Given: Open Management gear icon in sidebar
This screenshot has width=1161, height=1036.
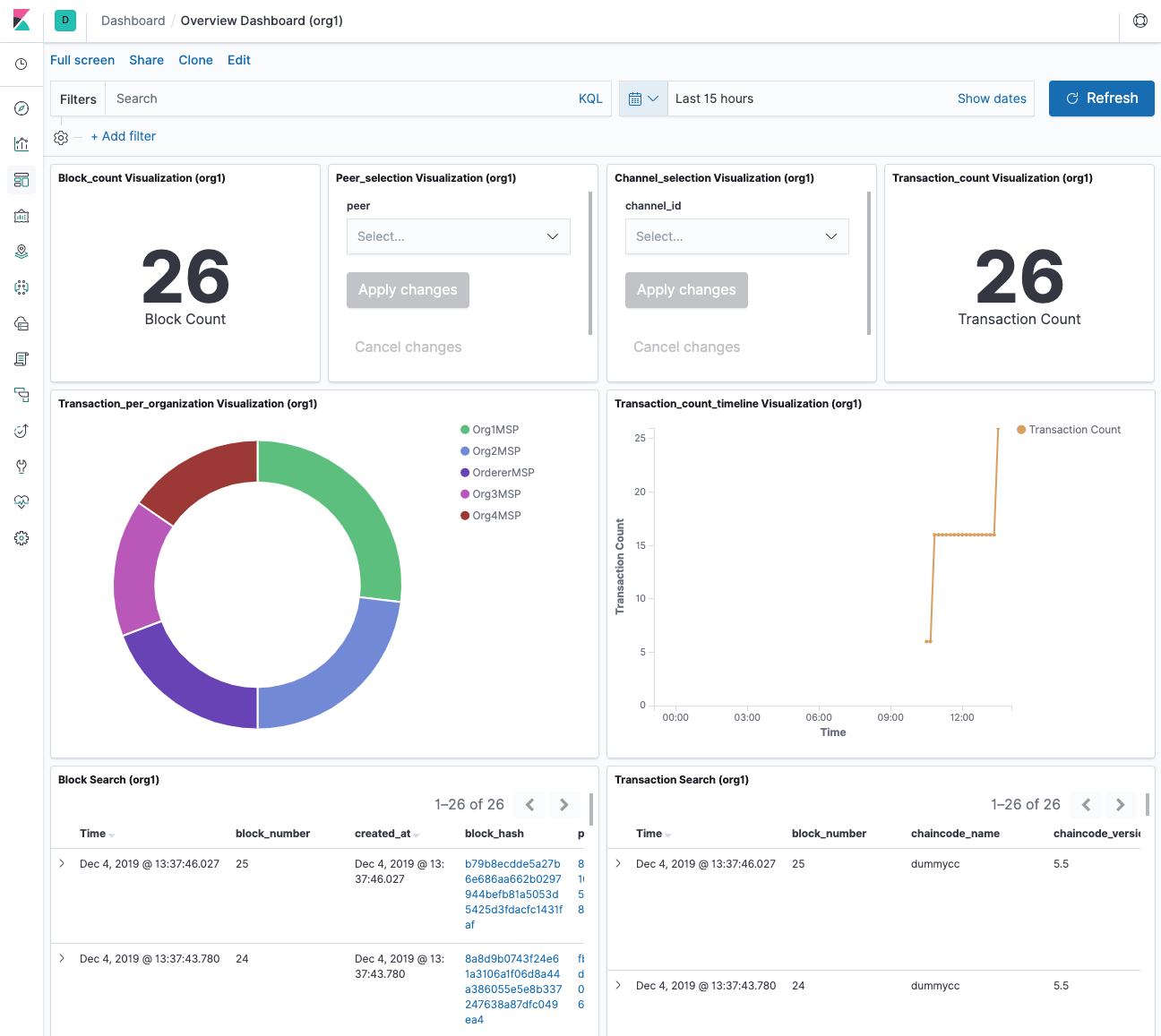Looking at the screenshot, I should click(x=21, y=538).
